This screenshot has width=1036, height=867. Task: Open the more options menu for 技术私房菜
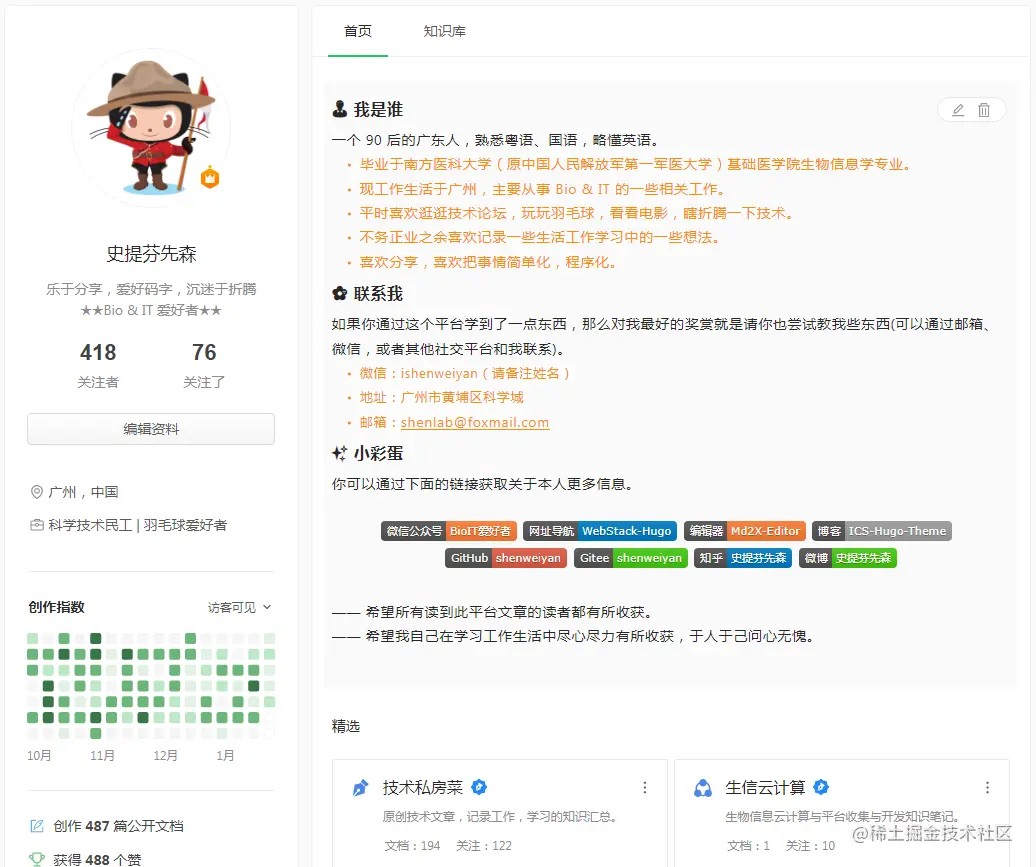tap(645, 788)
